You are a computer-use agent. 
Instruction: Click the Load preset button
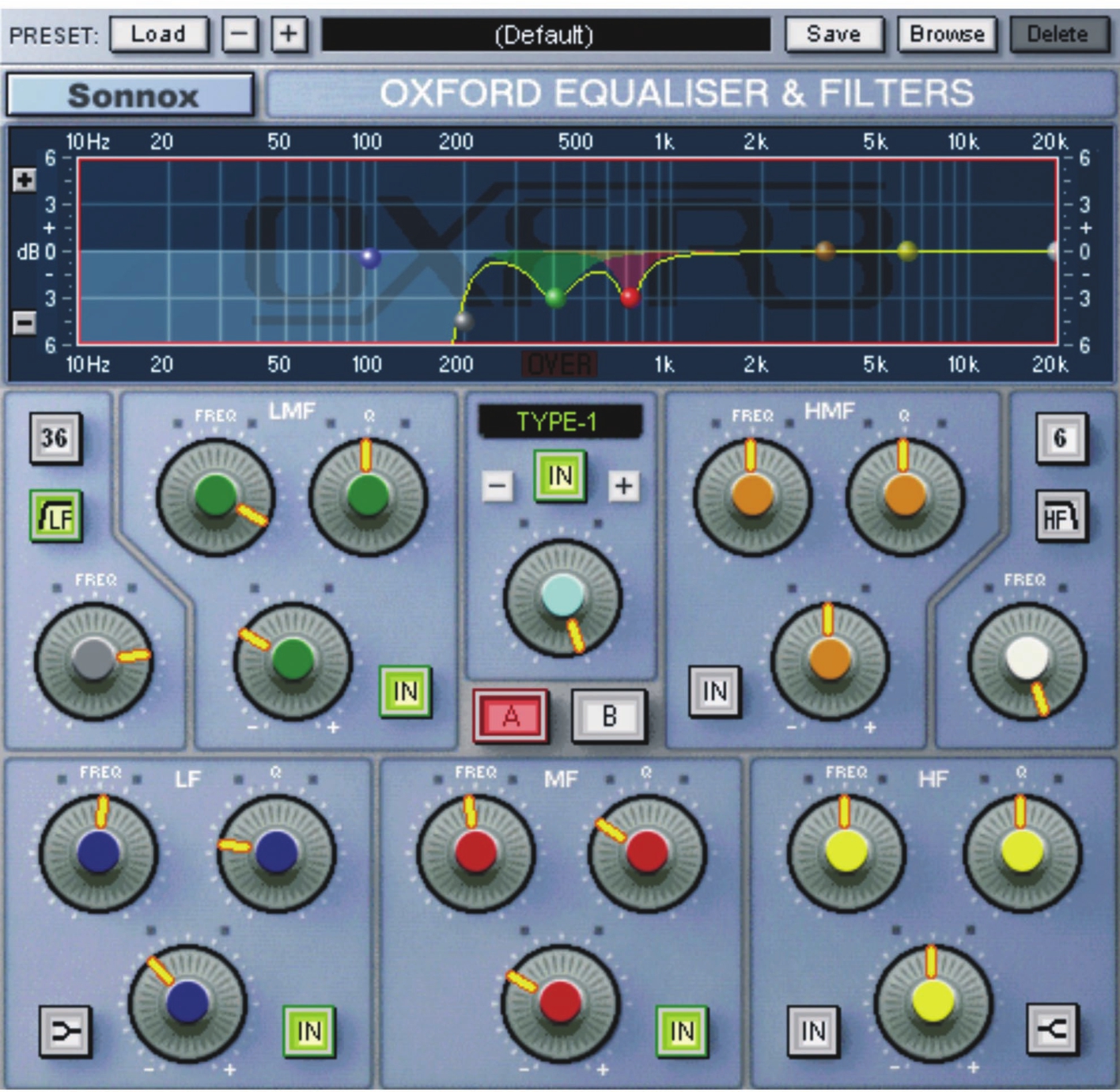[159, 35]
